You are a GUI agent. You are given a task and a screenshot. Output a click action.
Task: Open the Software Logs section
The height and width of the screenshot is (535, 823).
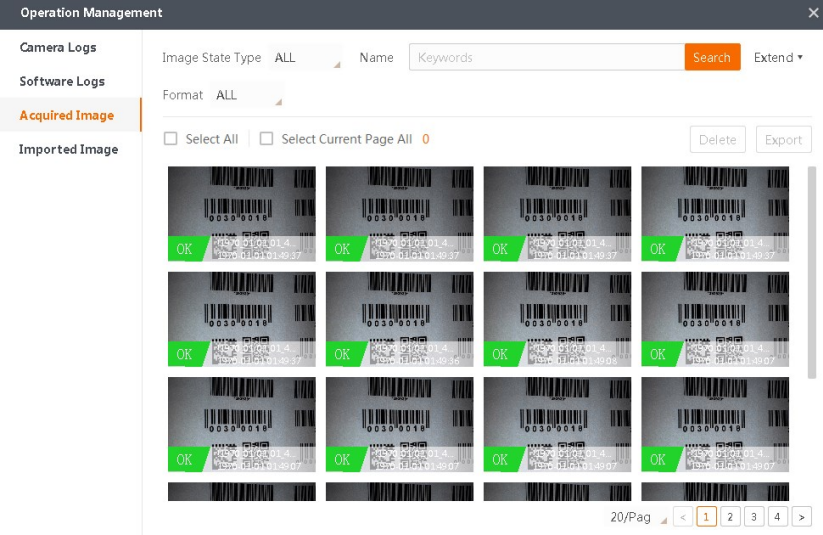(62, 81)
